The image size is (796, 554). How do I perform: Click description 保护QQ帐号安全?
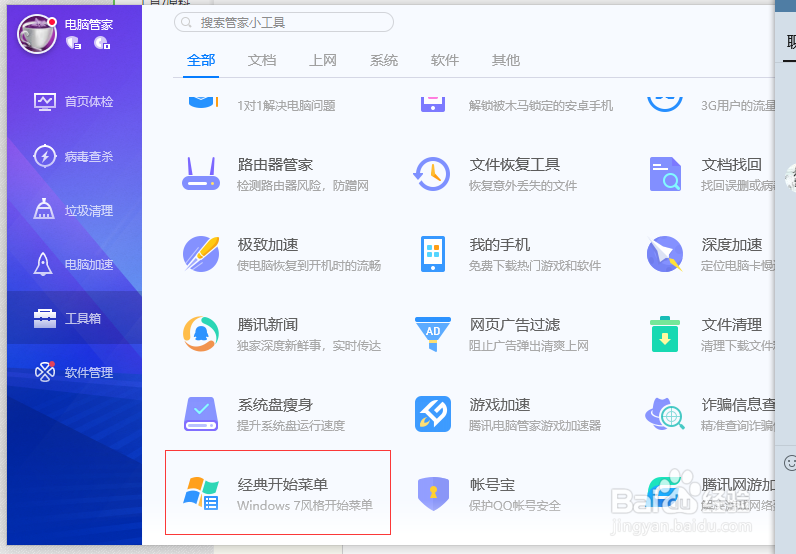pyautogui.click(x=515, y=505)
